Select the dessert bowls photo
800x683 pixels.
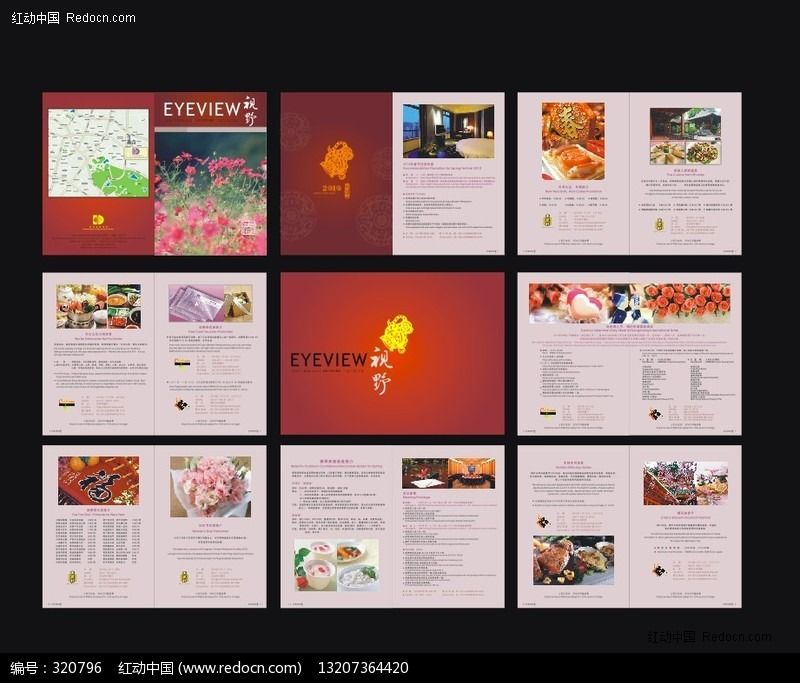coord(336,565)
